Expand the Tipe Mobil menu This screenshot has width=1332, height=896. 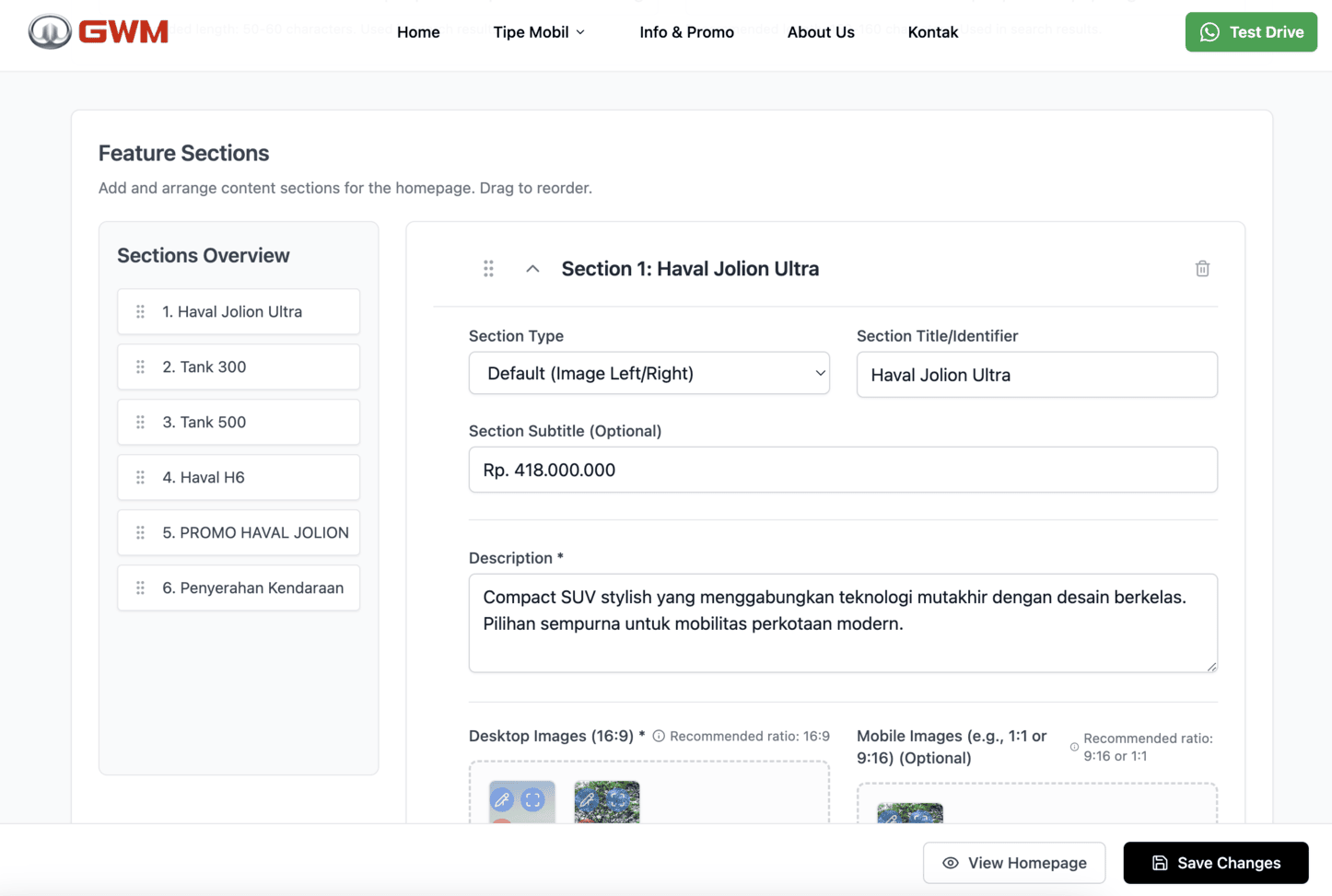(539, 32)
